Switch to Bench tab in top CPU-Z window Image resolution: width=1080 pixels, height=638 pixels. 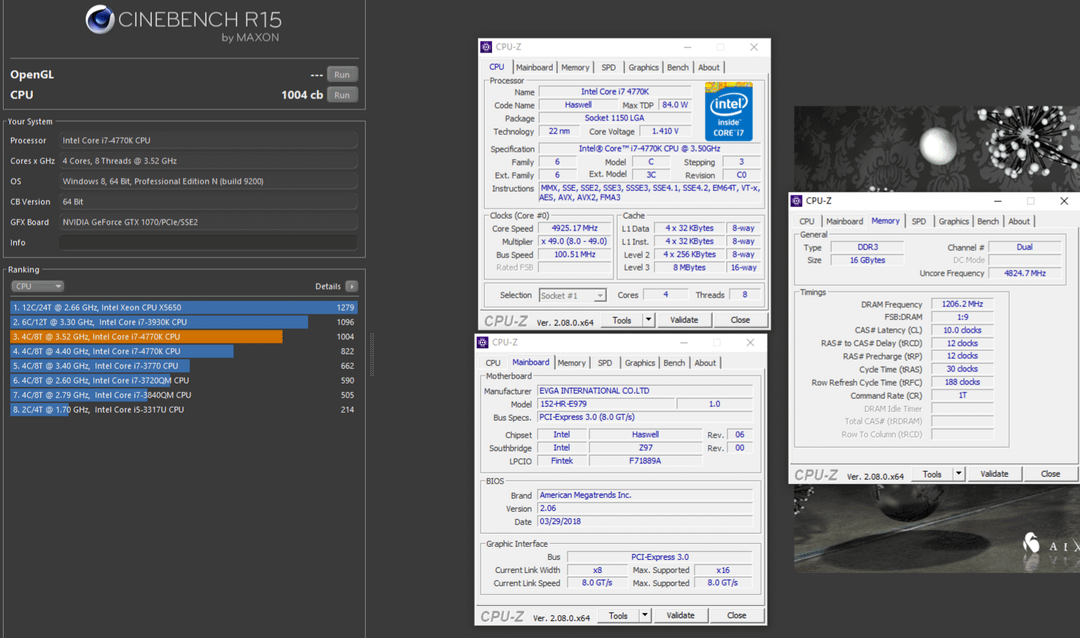point(678,68)
